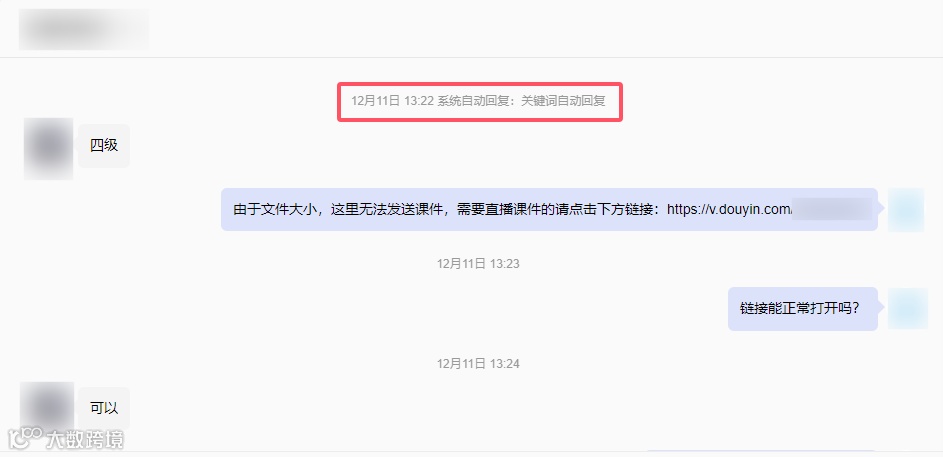Click the blurred end of the douyin link
This screenshot has height=457, width=943.
pos(832,209)
